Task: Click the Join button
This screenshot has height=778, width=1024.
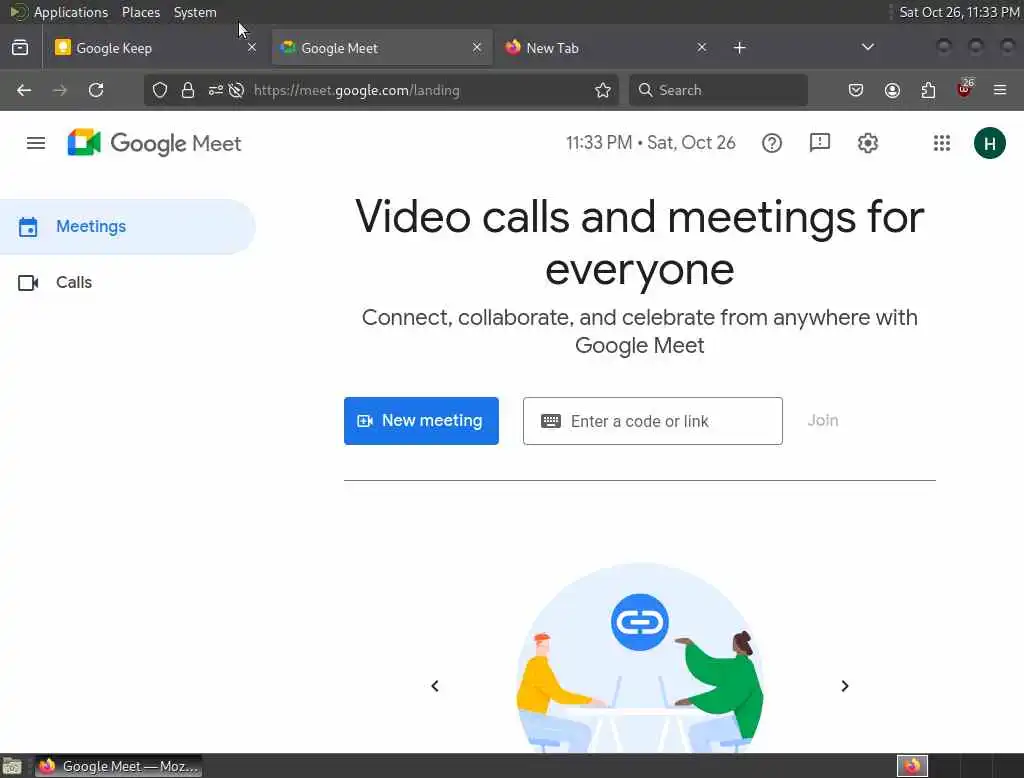Action: point(823,421)
